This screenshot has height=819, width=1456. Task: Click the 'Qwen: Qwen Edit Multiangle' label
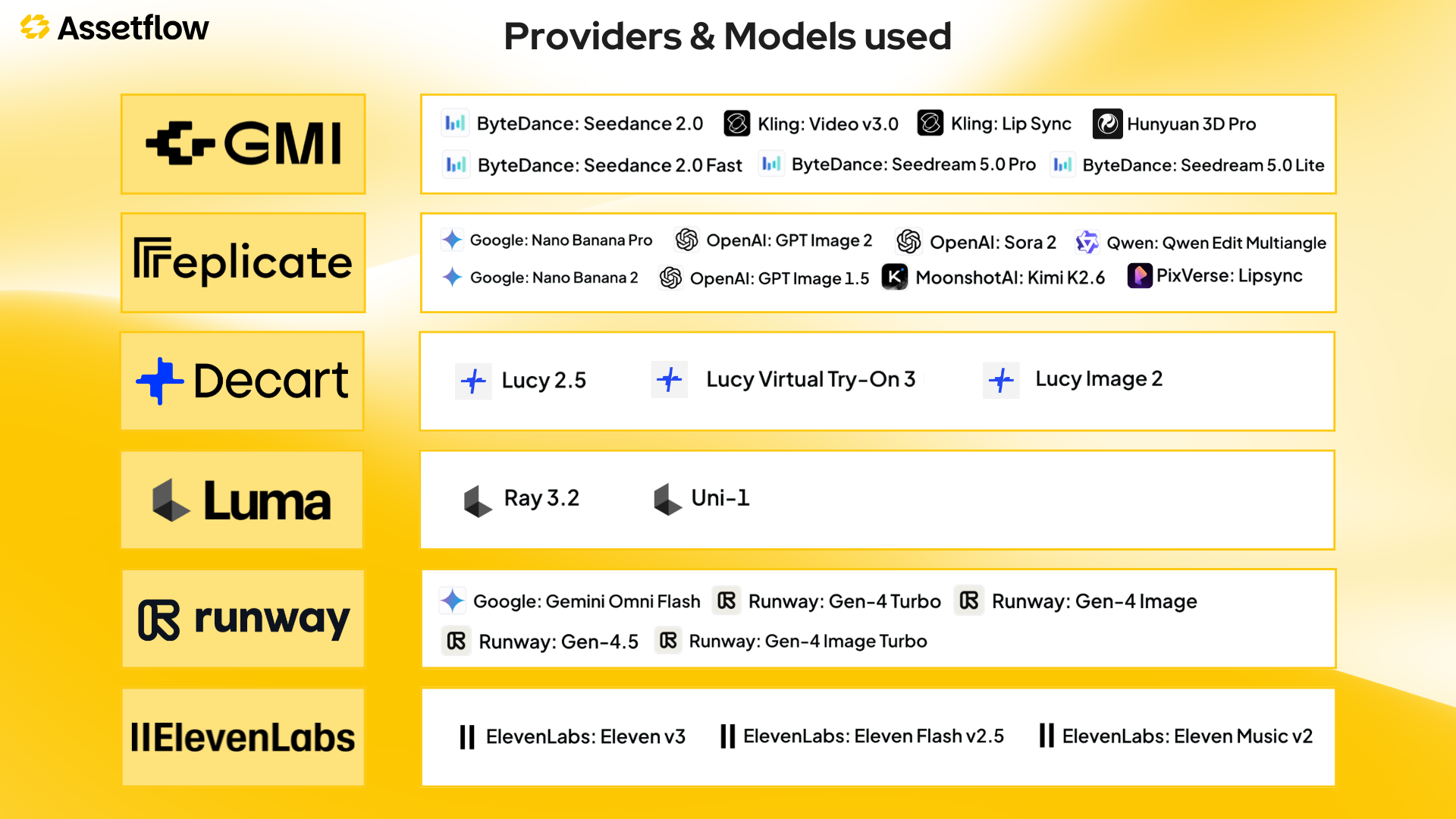1216,243
